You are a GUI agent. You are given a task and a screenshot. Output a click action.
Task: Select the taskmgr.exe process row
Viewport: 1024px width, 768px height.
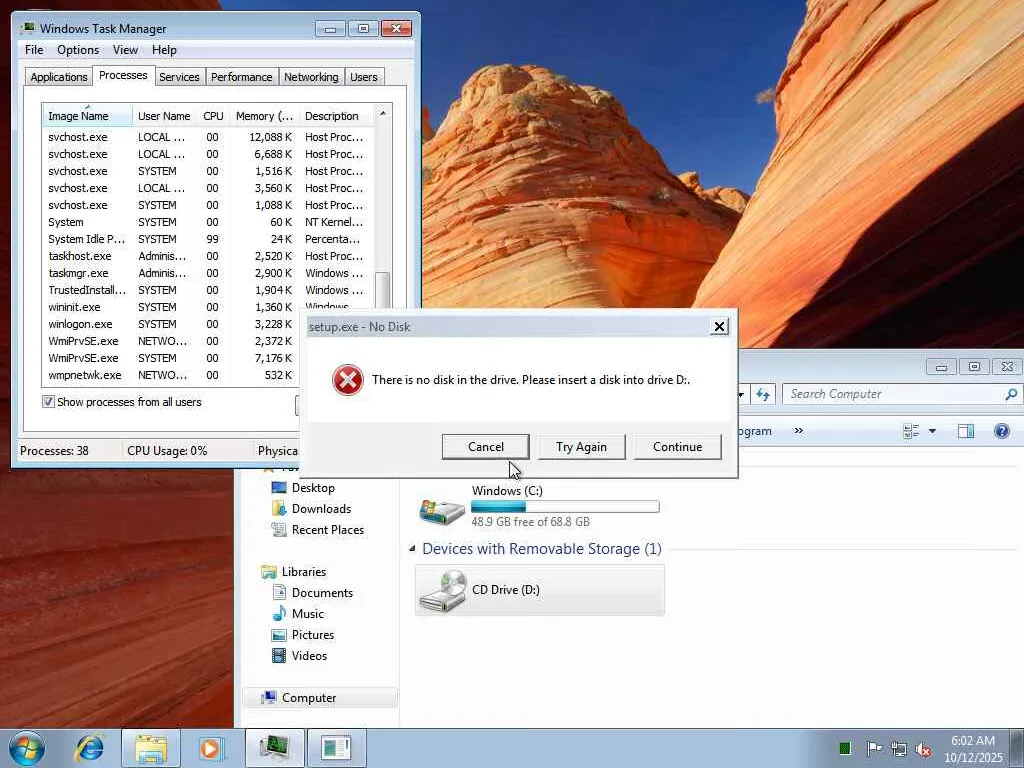206,273
